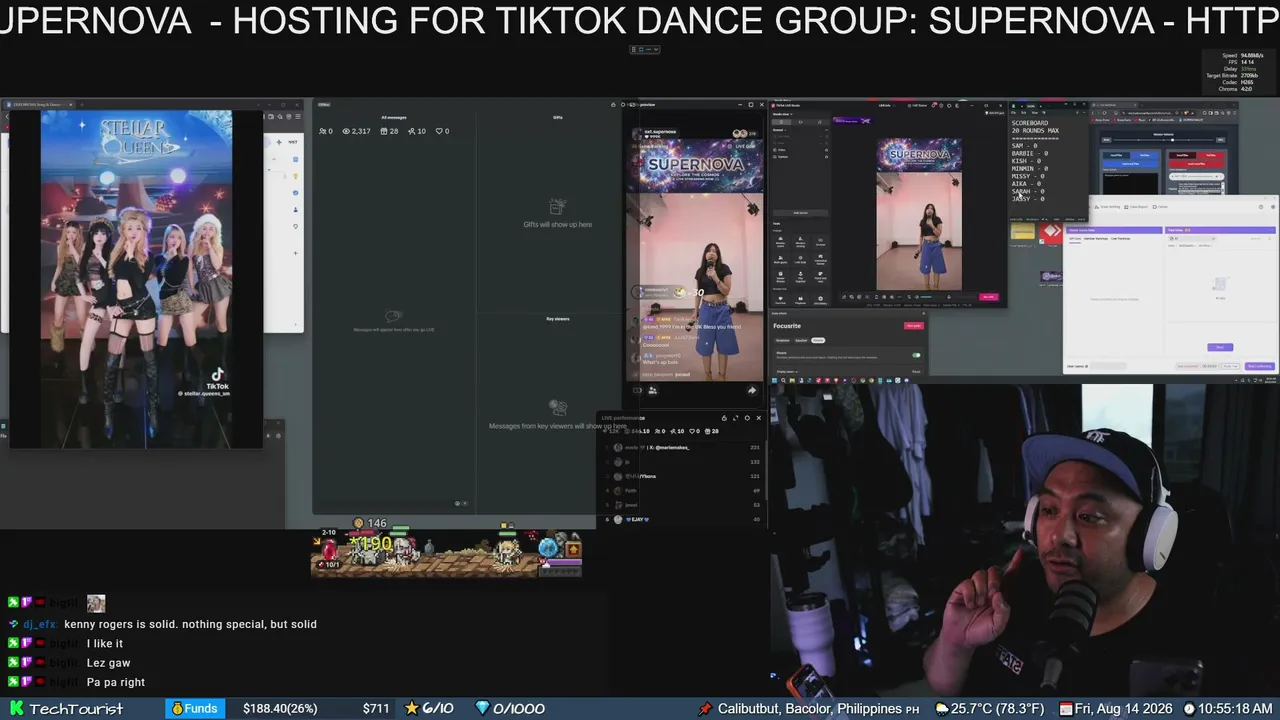Screen dimensions: 1280x720
Task: Click the JASSY - 0 line in scoreboard
Action: 1029,199
